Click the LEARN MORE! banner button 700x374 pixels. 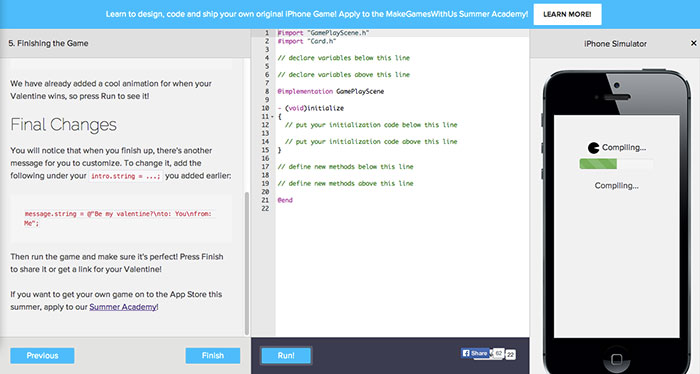tap(567, 14)
